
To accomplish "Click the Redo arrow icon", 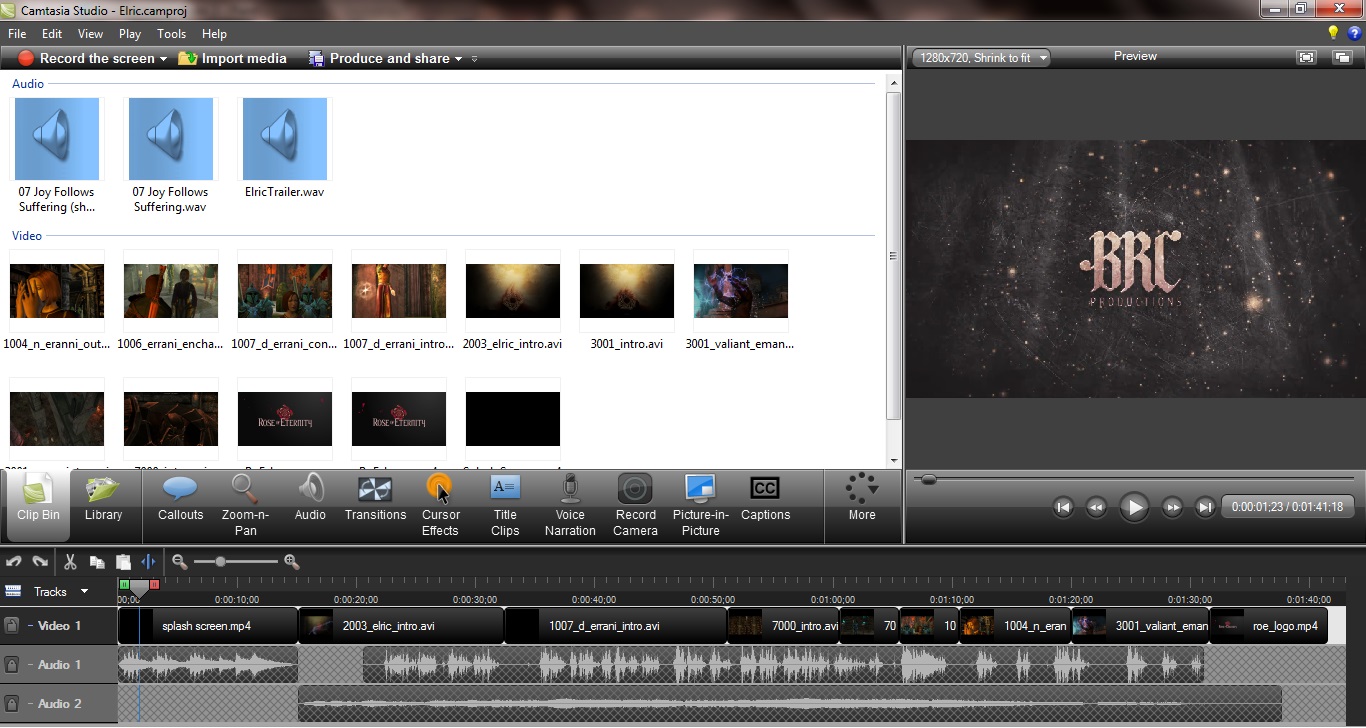I will tap(40, 562).
